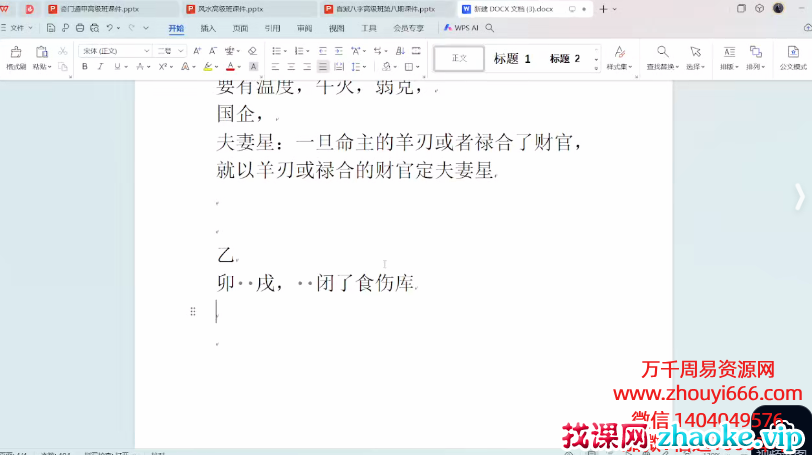The height and width of the screenshot is (455, 812).
Task: Open the font name dropdown 宋体 (正文)
Action: click(115, 50)
